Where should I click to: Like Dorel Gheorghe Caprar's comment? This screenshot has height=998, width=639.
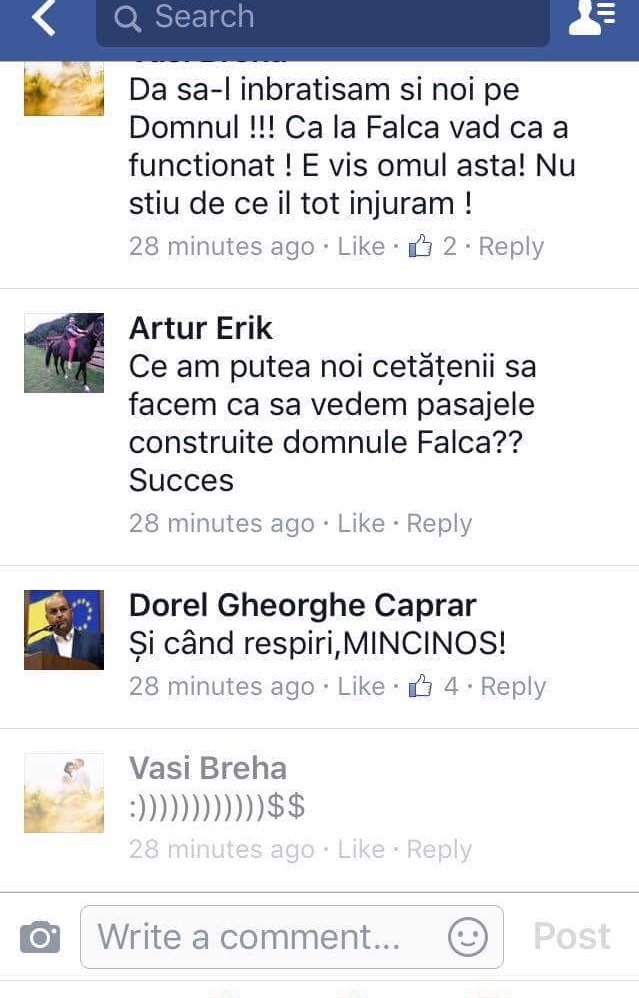click(x=361, y=686)
